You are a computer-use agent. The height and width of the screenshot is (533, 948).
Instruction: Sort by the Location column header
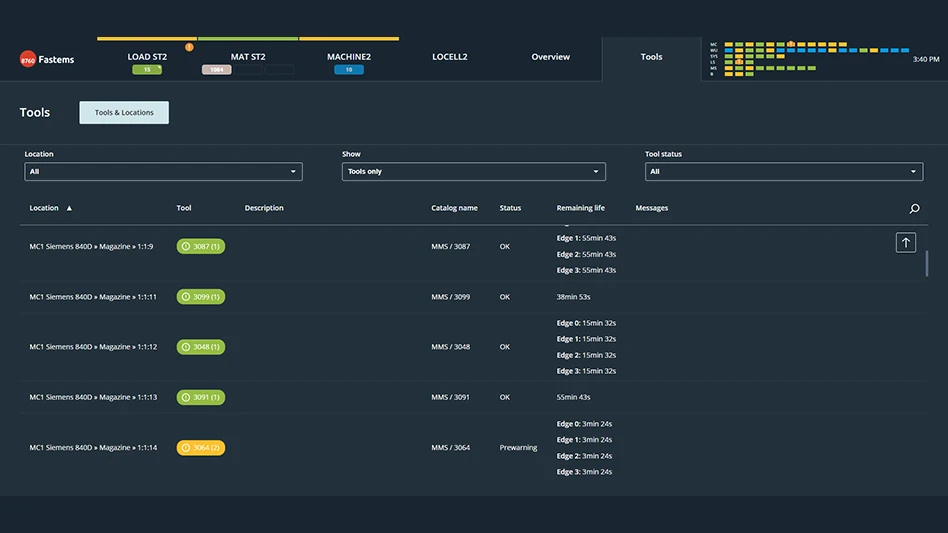click(45, 208)
